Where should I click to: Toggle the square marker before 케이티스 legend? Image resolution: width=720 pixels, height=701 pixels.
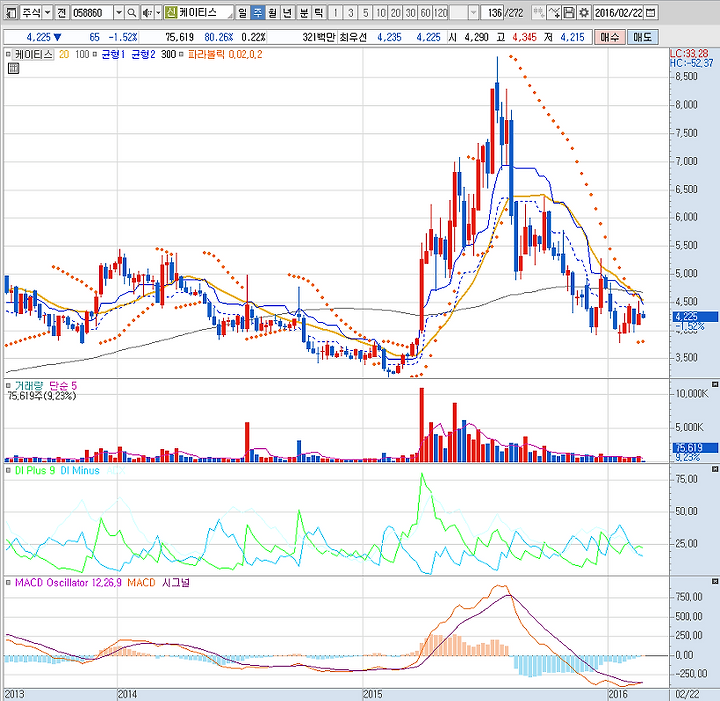pyautogui.click(x=8, y=55)
